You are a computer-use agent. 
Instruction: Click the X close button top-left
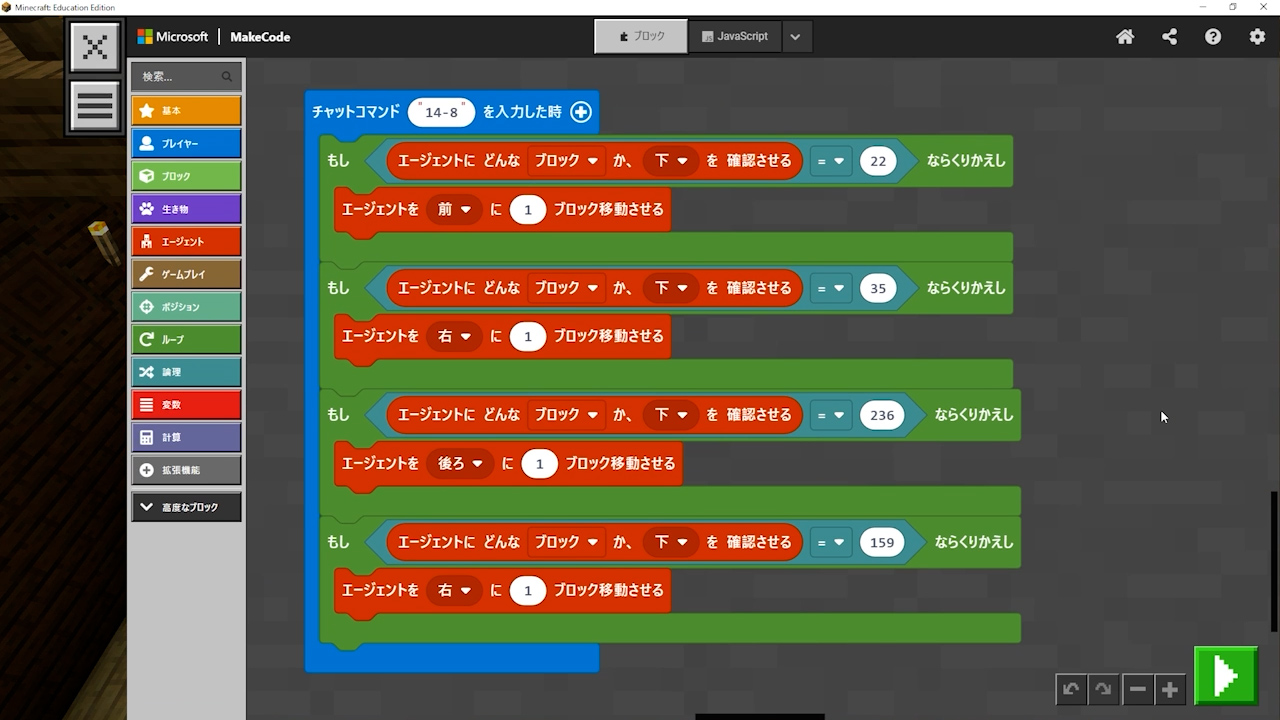coord(95,47)
